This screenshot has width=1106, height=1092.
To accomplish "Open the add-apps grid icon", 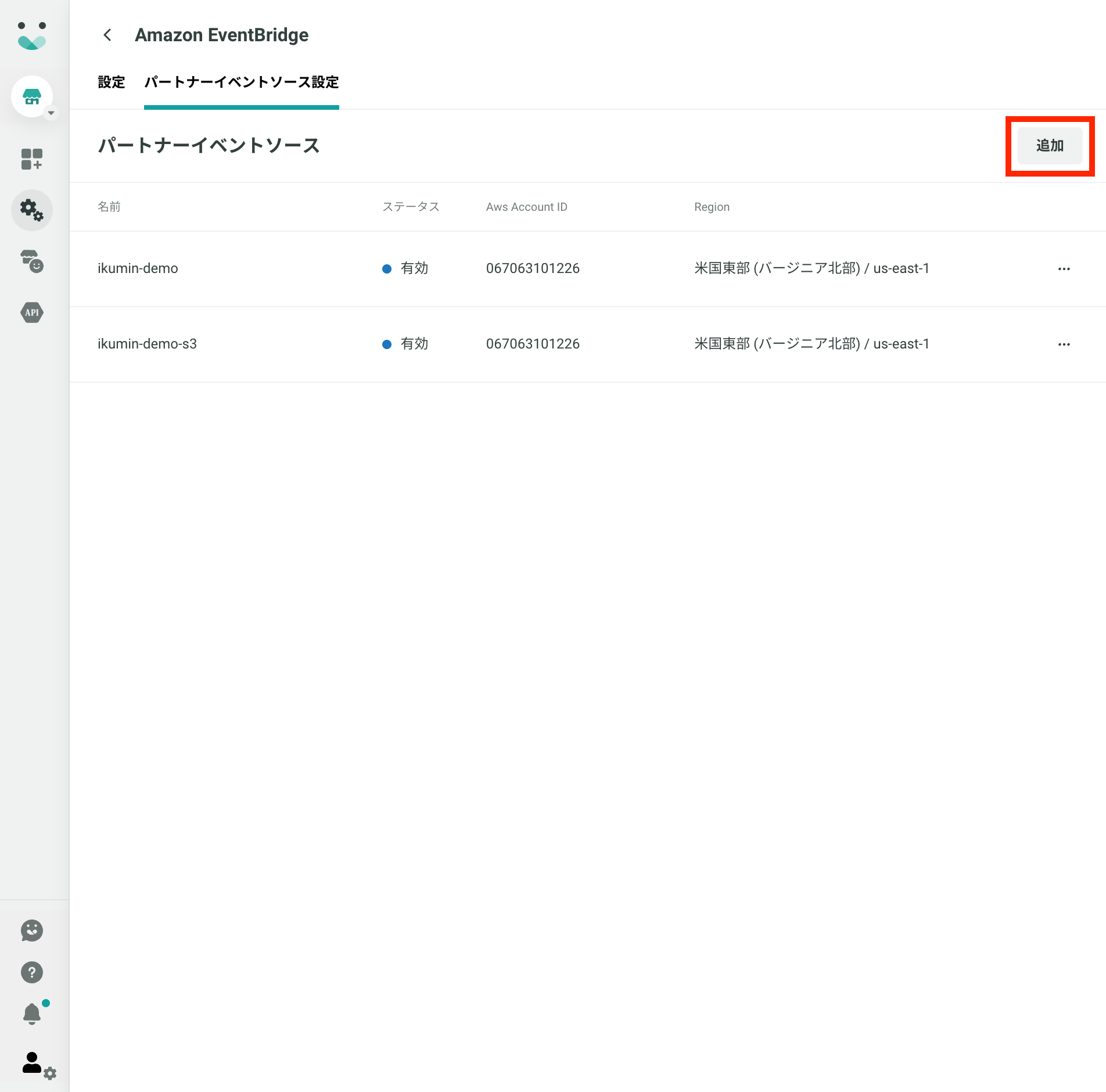I will (32, 159).
